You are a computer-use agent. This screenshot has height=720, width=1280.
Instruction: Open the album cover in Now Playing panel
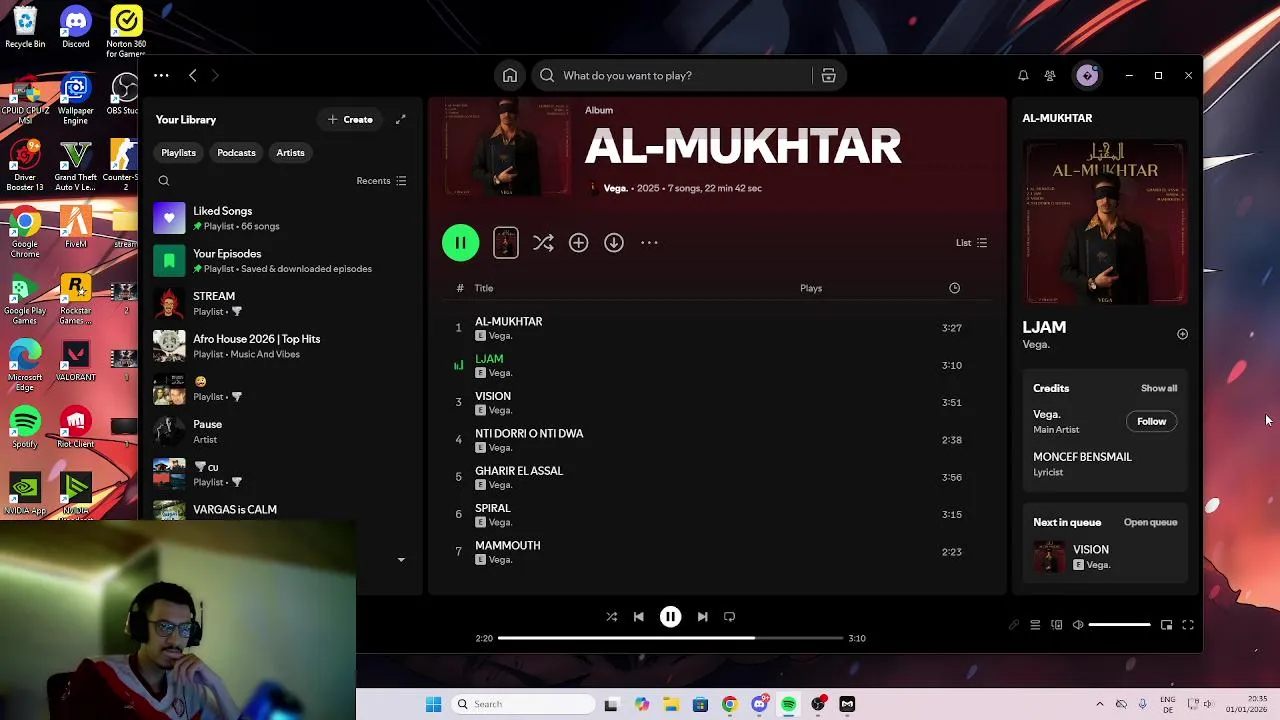click(x=1105, y=222)
